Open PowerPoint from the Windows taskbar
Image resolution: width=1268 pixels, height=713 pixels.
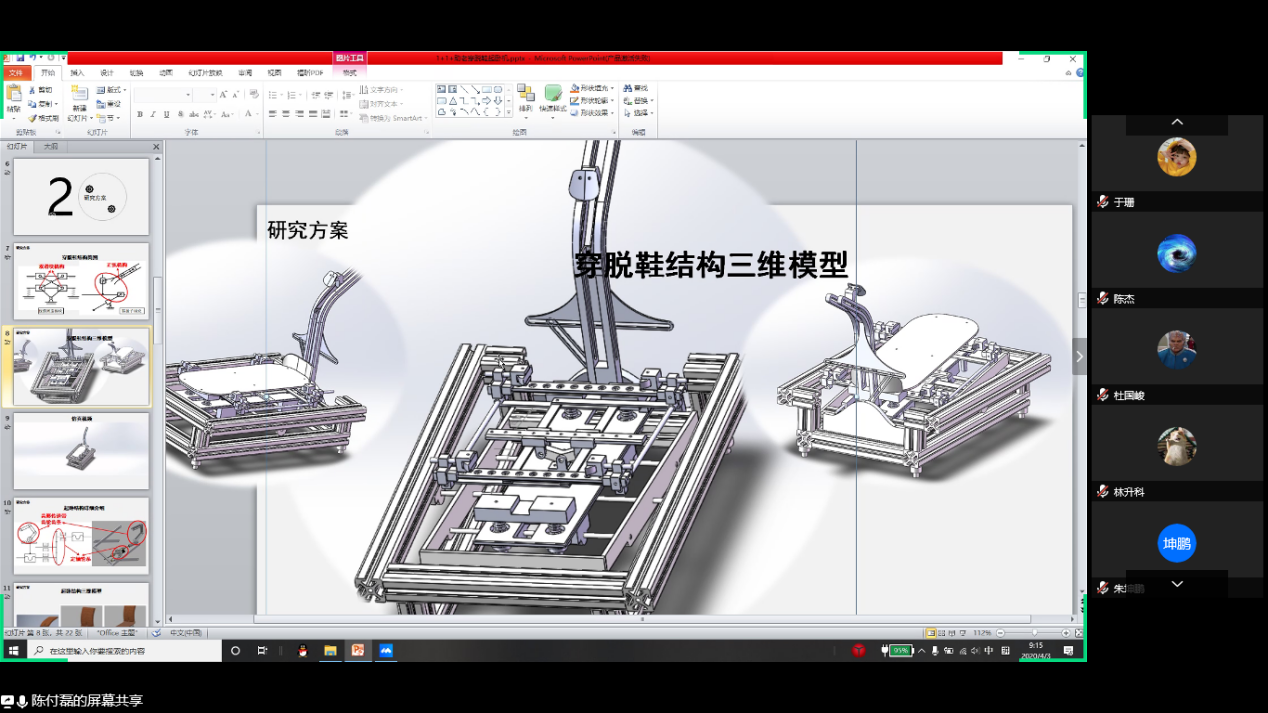(x=358, y=650)
